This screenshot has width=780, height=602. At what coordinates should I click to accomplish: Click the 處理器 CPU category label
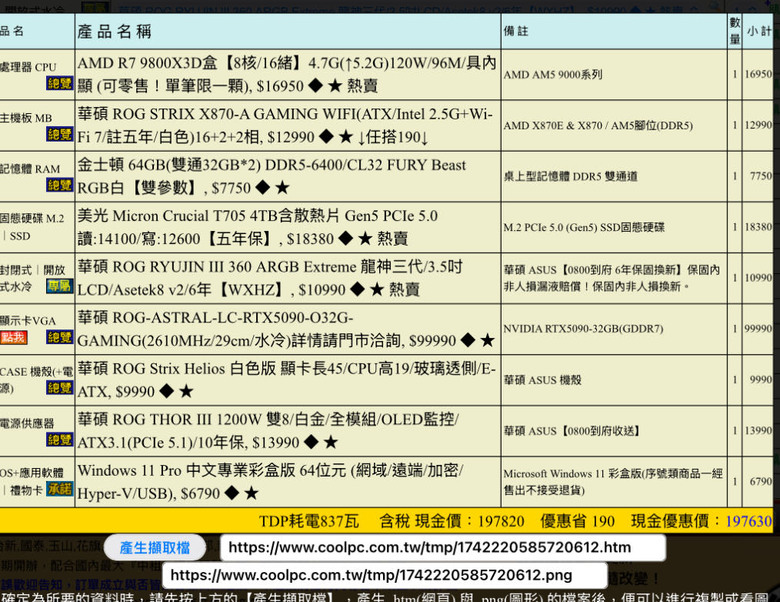(28, 67)
